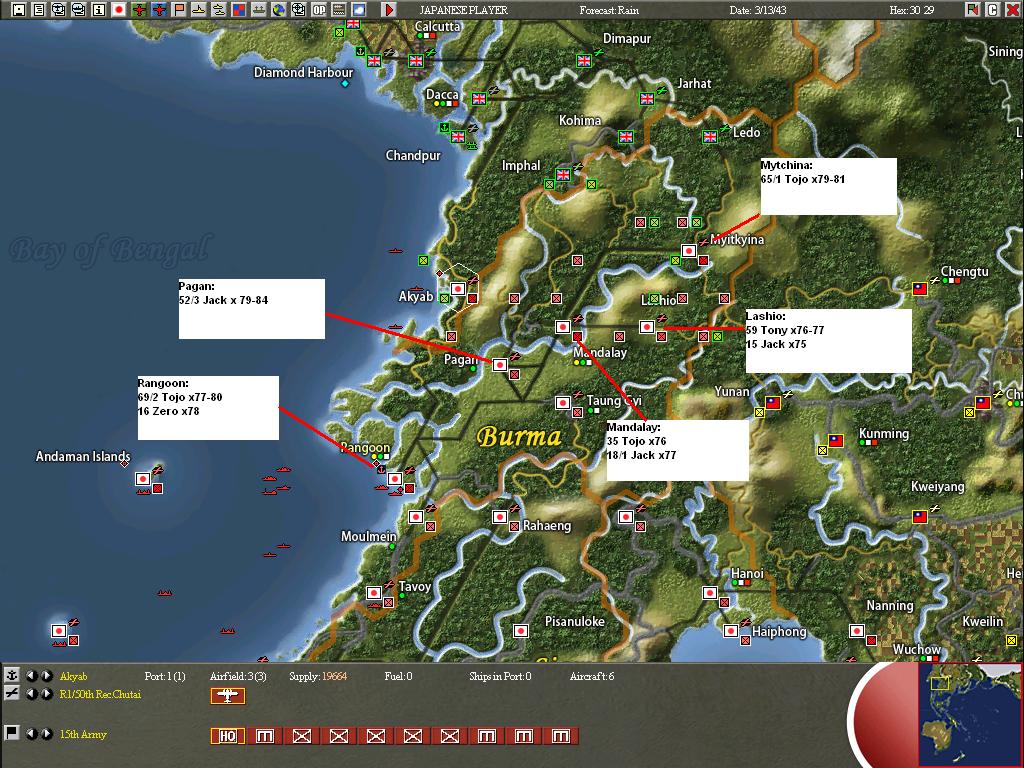Click the world minimap in bottom right corner
The height and width of the screenshot is (768, 1024).
[x=969, y=714]
